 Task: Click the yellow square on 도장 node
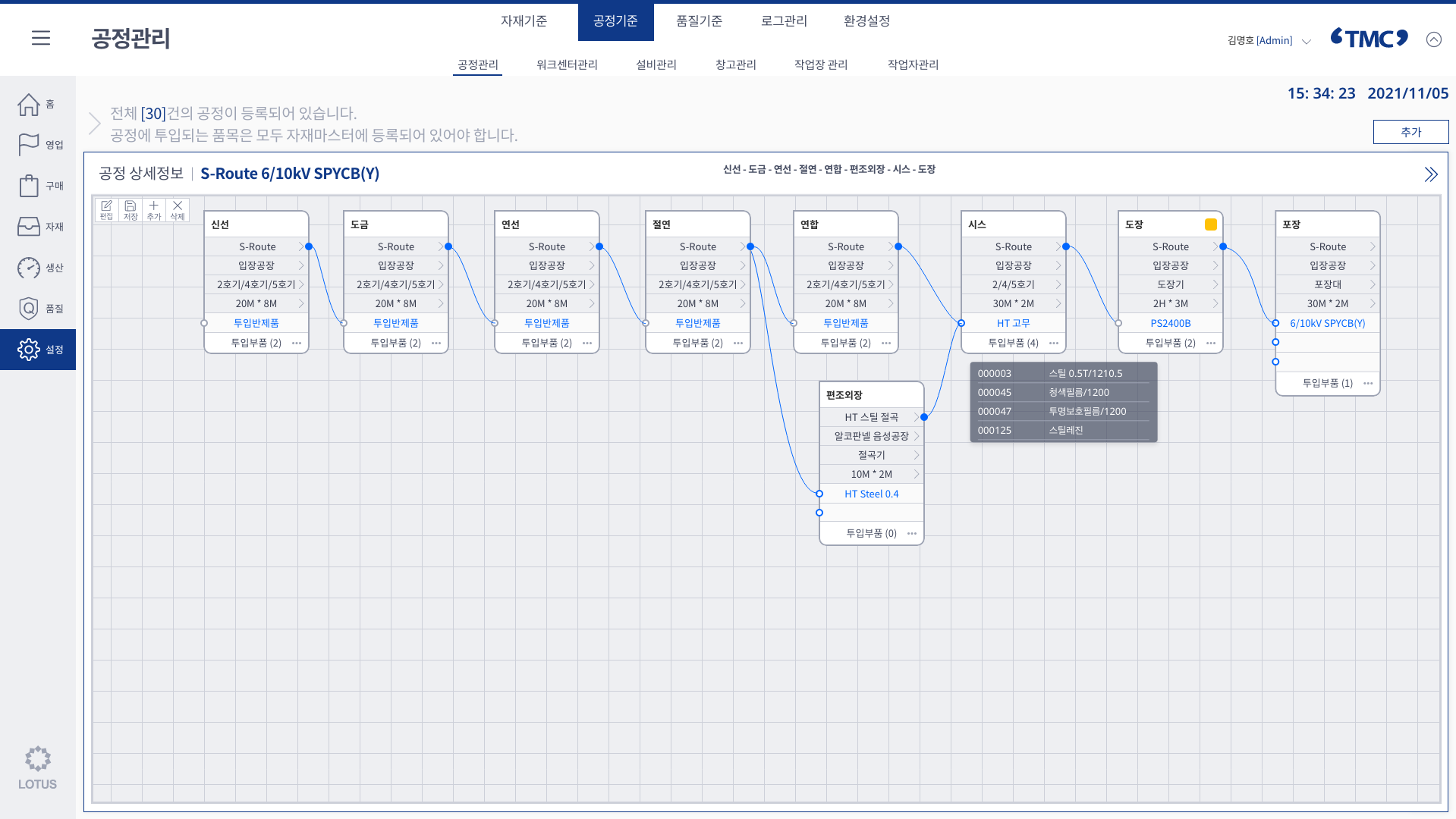(1210, 224)
